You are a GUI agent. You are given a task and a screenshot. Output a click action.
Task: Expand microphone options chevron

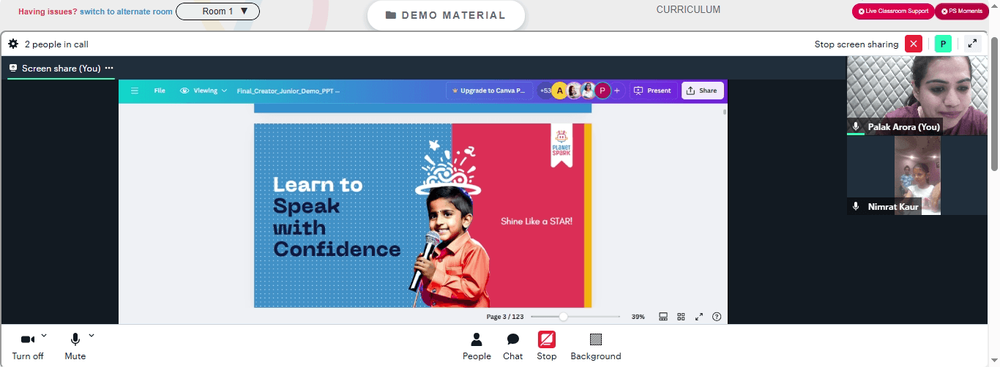pos(91,335)
